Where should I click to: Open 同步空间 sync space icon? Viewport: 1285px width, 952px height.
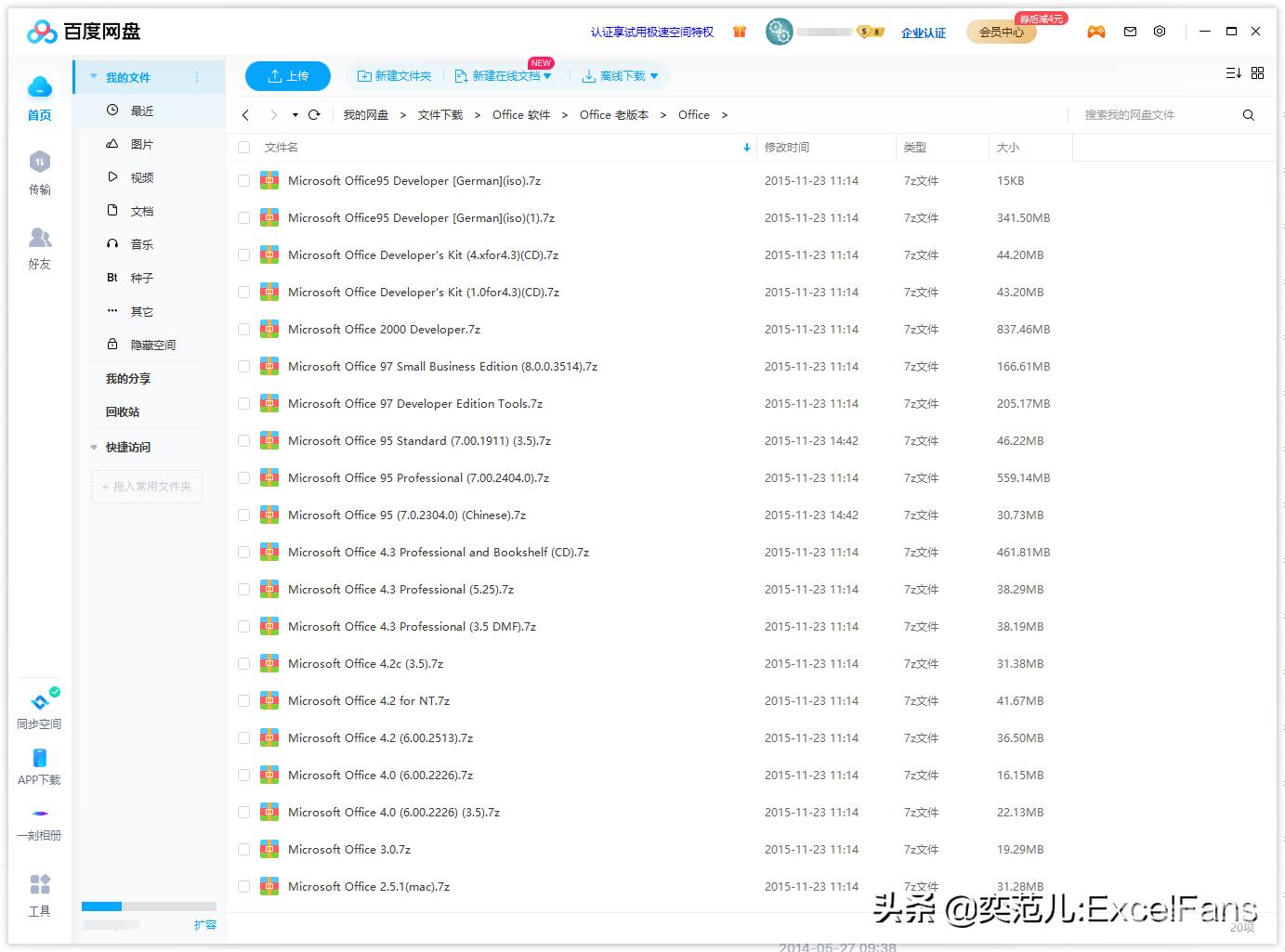(x=40, y=701)
